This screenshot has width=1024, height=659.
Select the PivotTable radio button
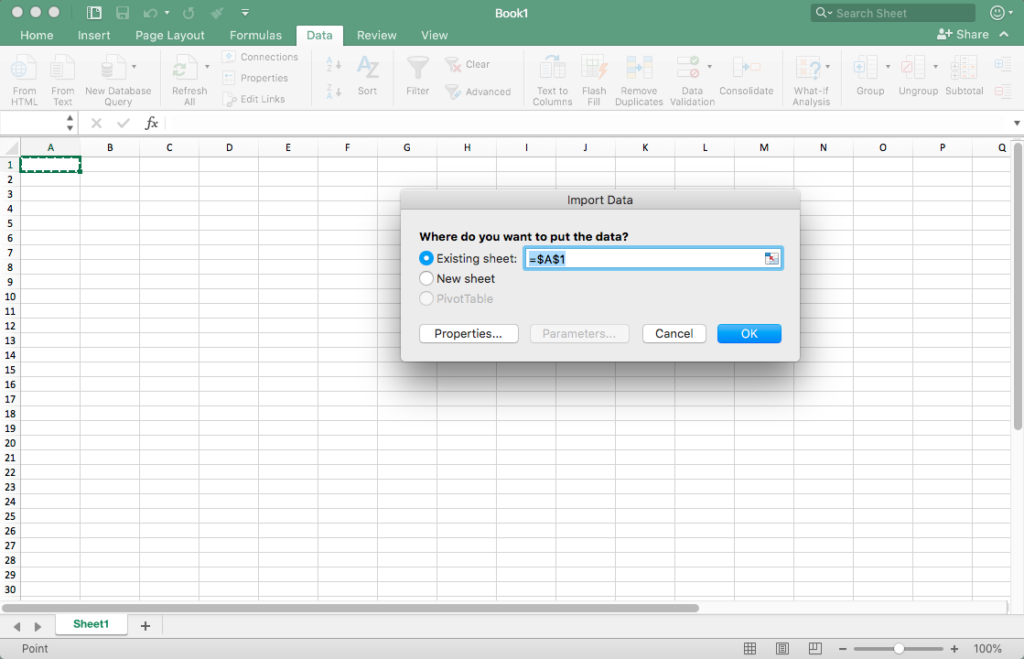click(426, 298)
